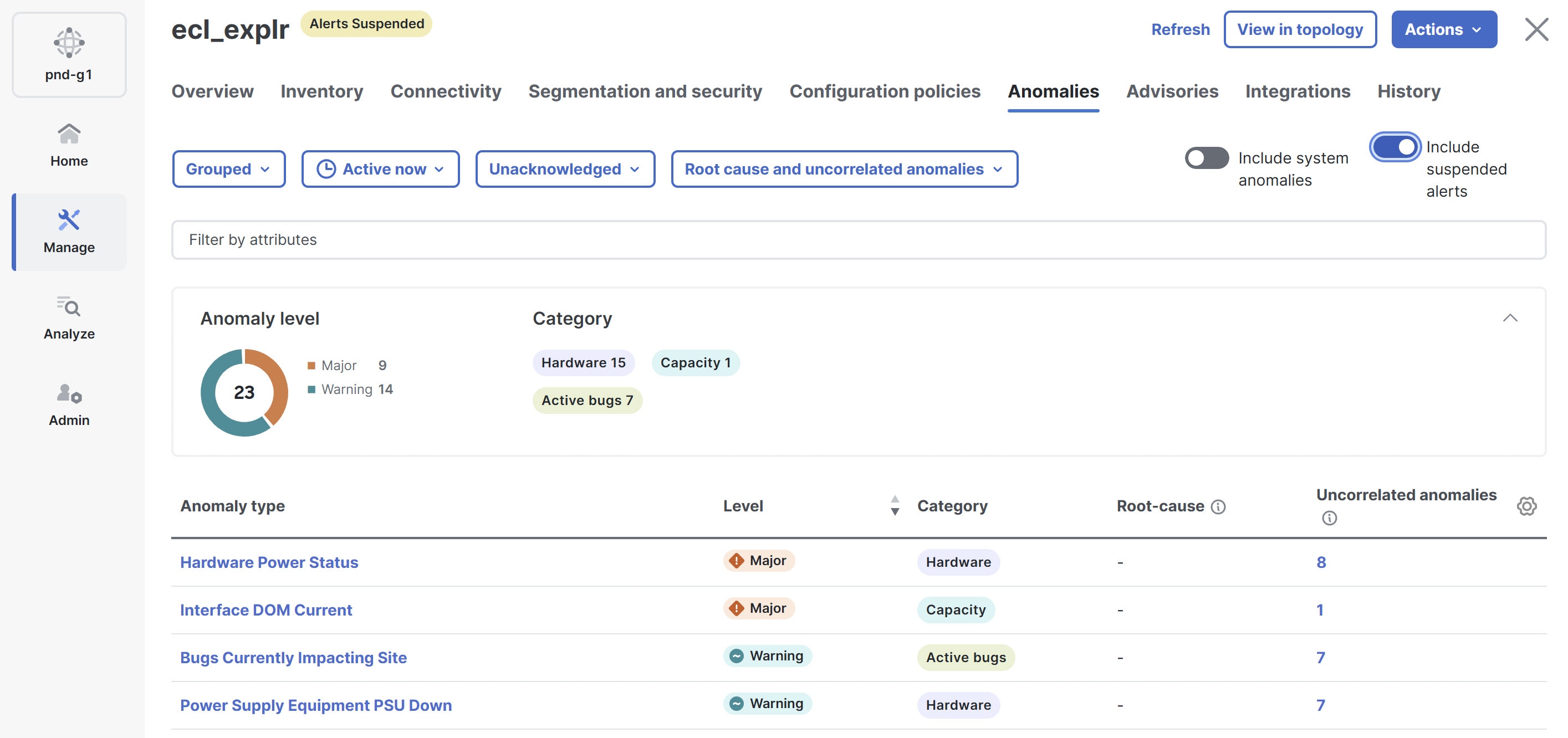Screen dimensions: 1568x738
Task: Click the clock icon in Active now
Action: [x=326, y=169]
